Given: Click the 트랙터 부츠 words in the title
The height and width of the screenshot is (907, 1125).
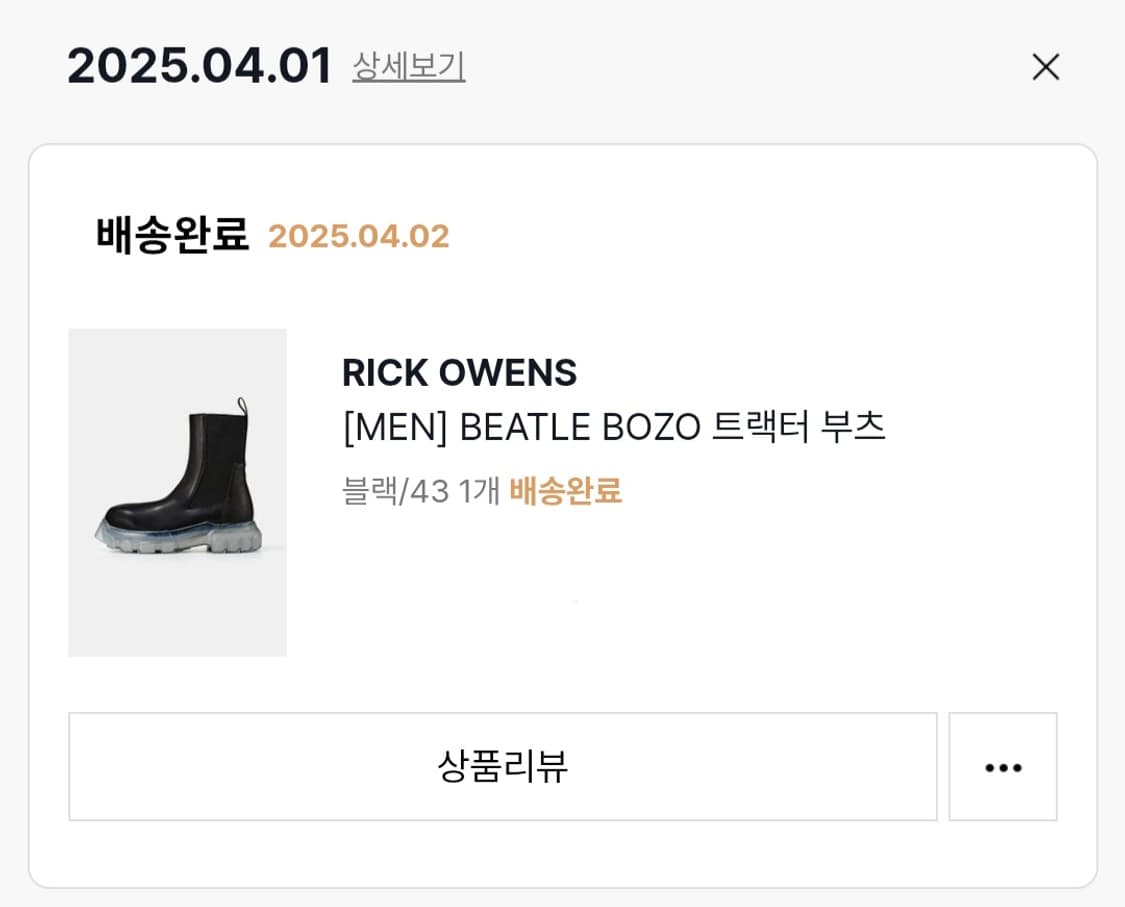Looking at the screenshot, I should point(798,427).
